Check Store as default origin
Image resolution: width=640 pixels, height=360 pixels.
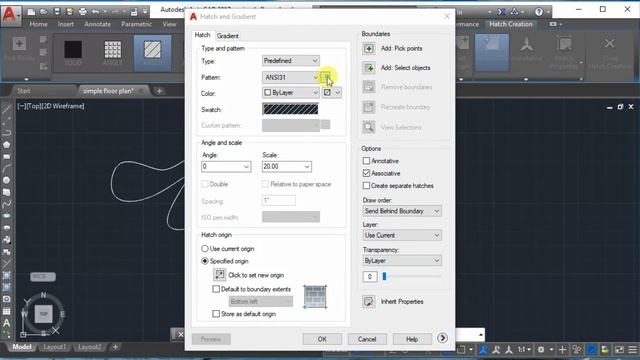pos(216,314)
